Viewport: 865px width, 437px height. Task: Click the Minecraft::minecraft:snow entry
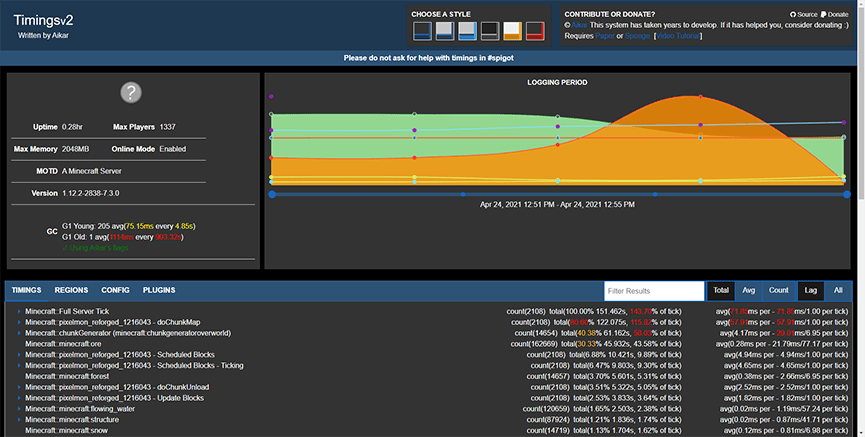(66, 430)
